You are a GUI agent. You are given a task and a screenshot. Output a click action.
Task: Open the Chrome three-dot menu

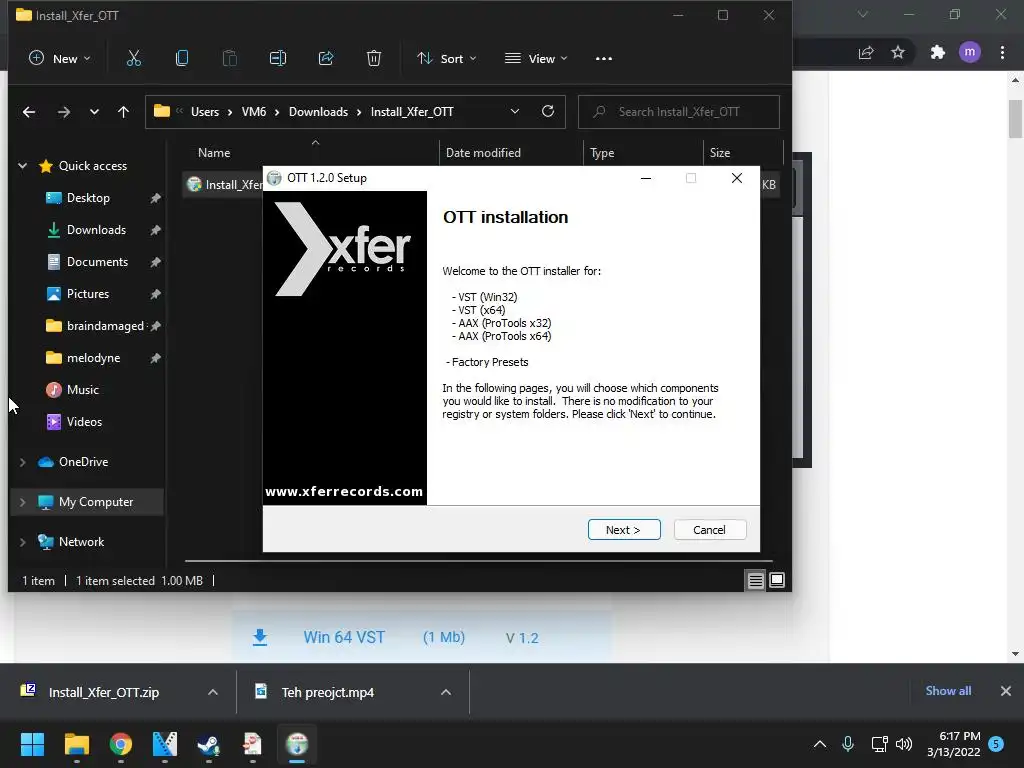click(1002, 52)
